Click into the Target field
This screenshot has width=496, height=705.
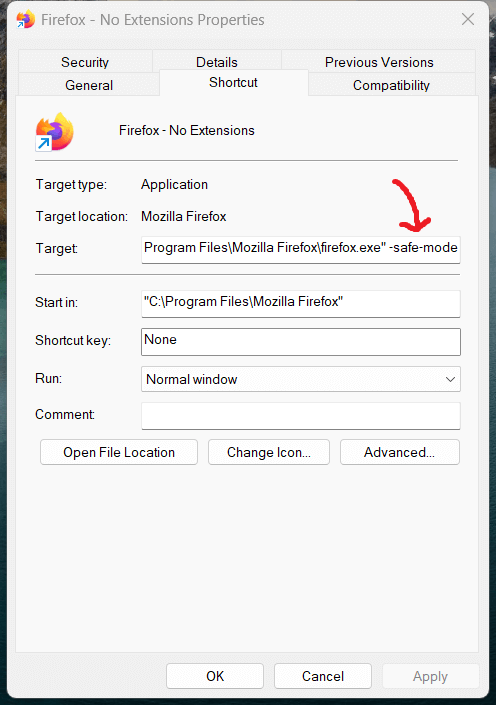point(300,250)
